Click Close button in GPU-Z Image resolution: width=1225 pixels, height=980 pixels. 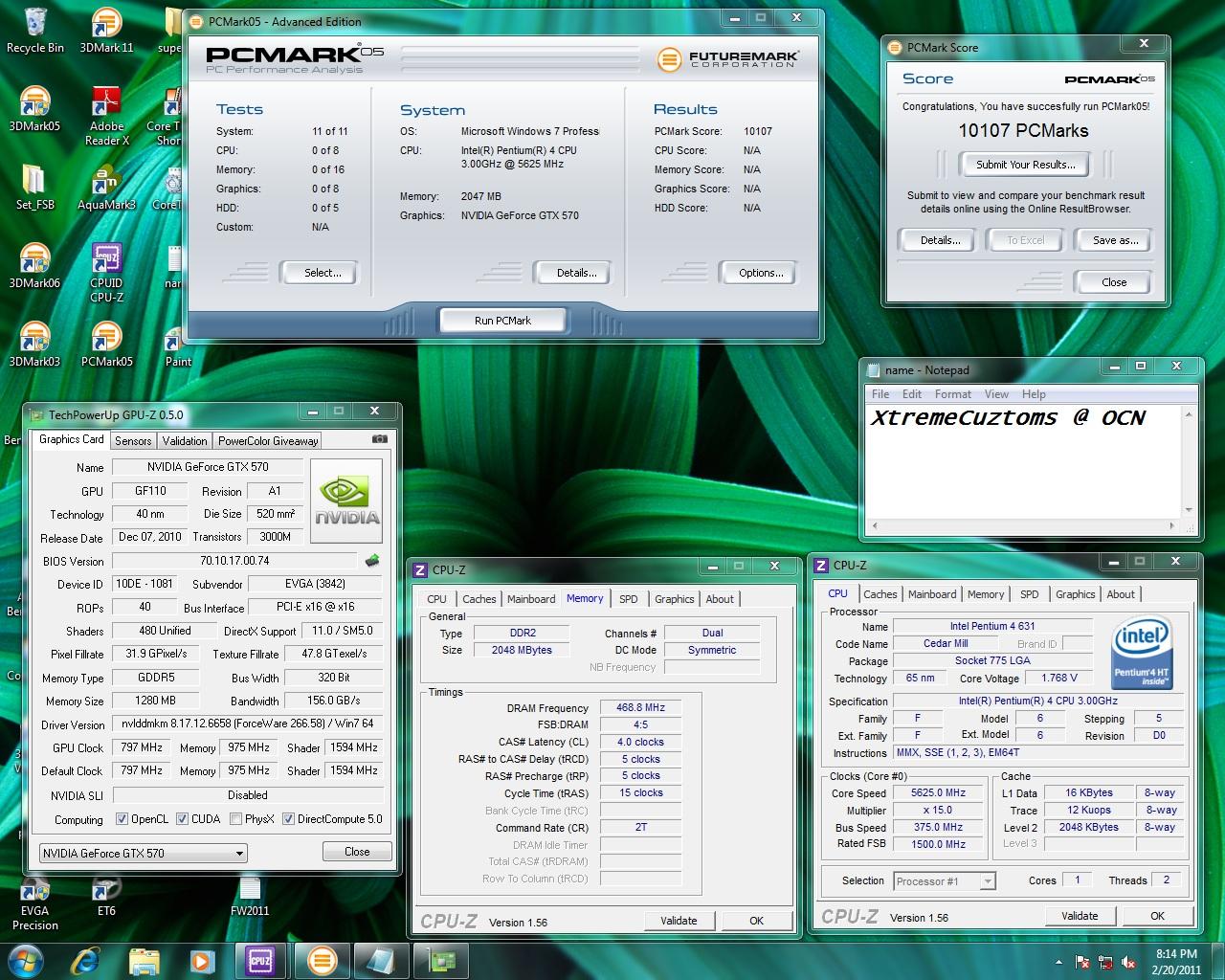point(356,852)
